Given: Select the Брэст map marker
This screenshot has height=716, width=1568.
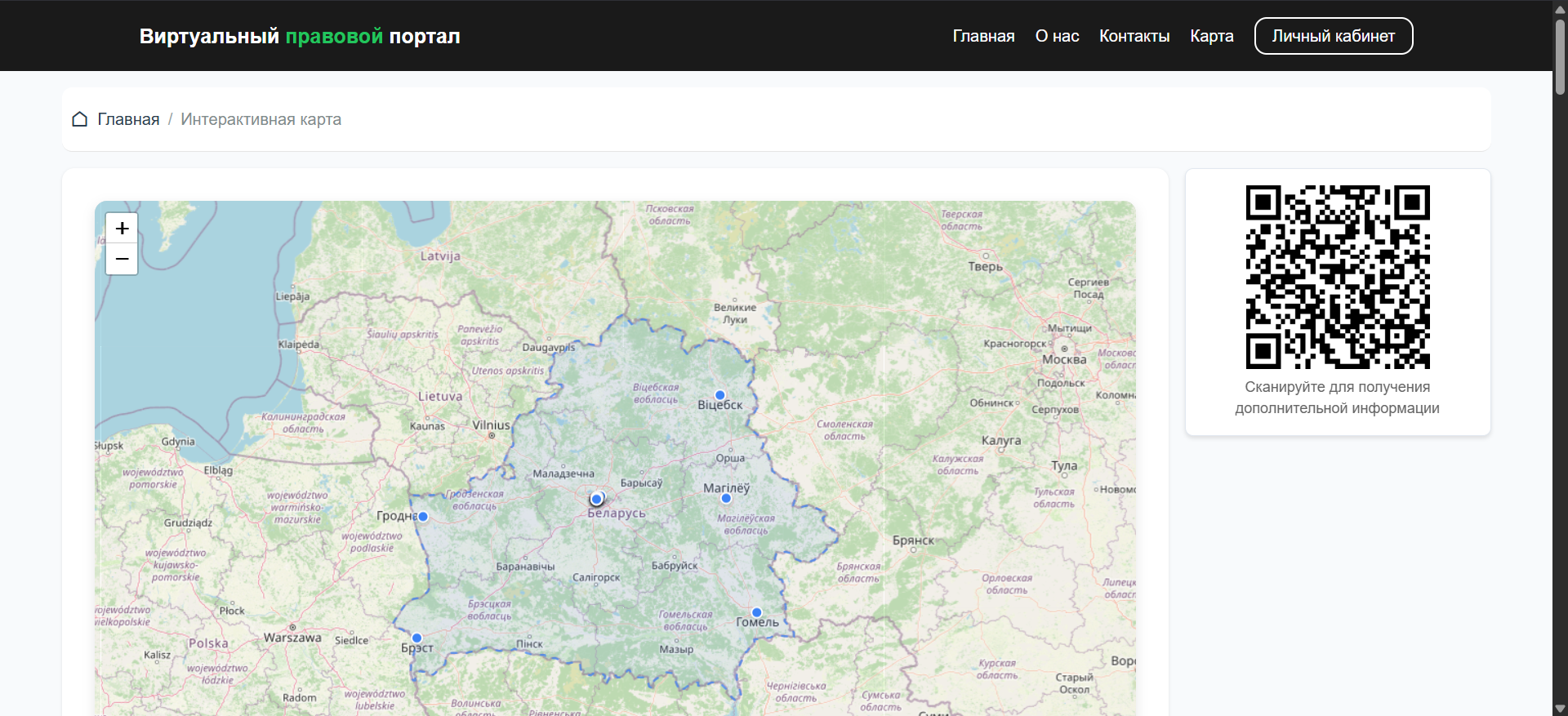Looking at the screenshot, I should click(416, 638).
